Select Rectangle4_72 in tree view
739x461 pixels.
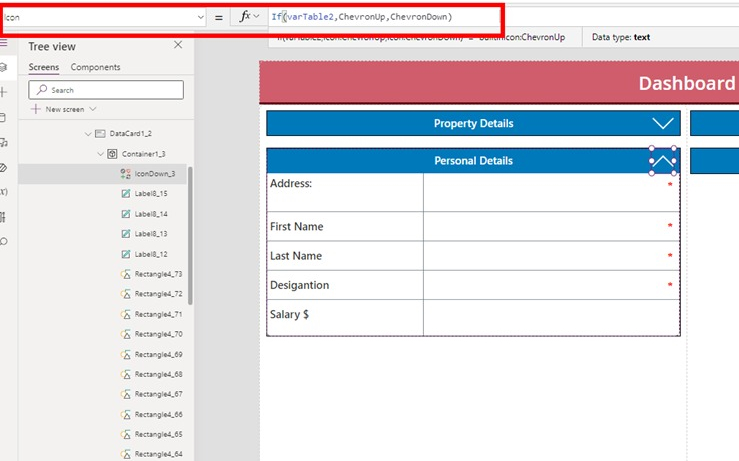tap(158, 294)
